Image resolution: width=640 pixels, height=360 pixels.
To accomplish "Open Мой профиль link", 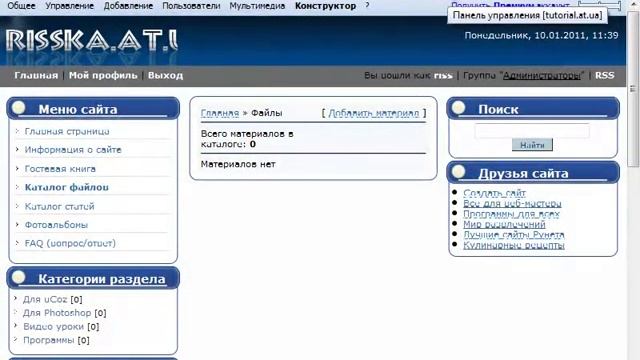I will [103, 76].
